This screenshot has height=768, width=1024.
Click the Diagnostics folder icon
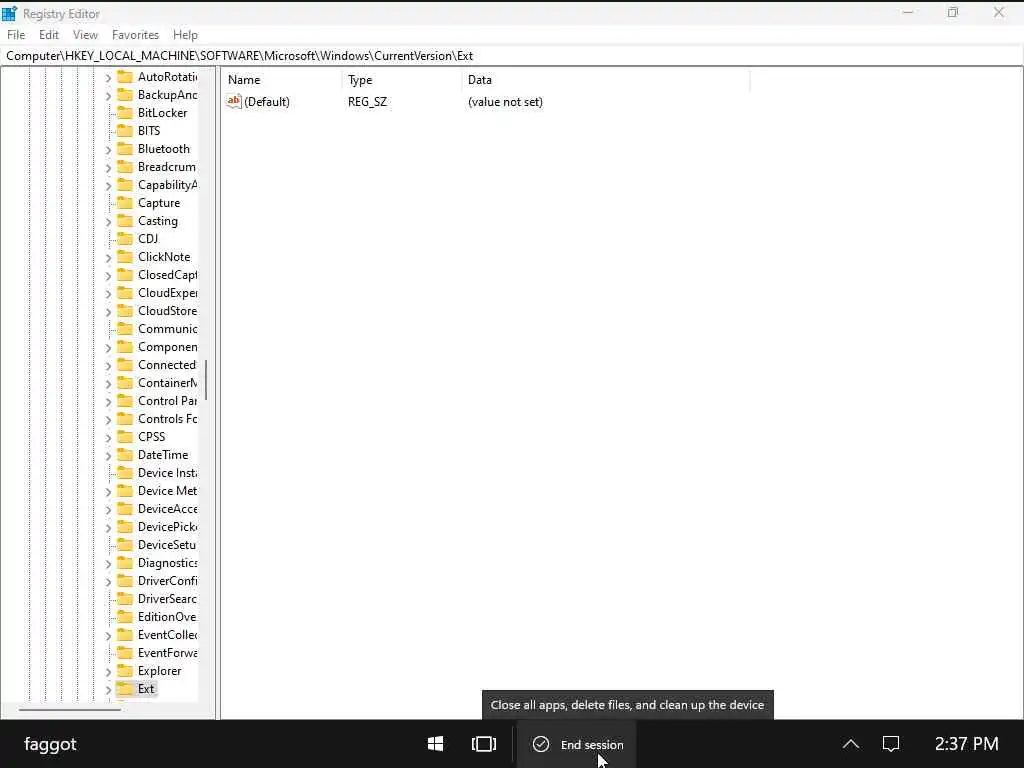pos(125,563)
